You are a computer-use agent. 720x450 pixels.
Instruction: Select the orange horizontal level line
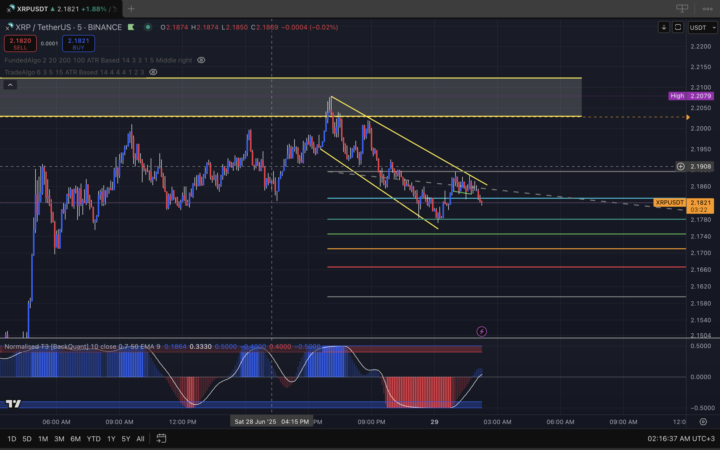[x=506, y=248]
